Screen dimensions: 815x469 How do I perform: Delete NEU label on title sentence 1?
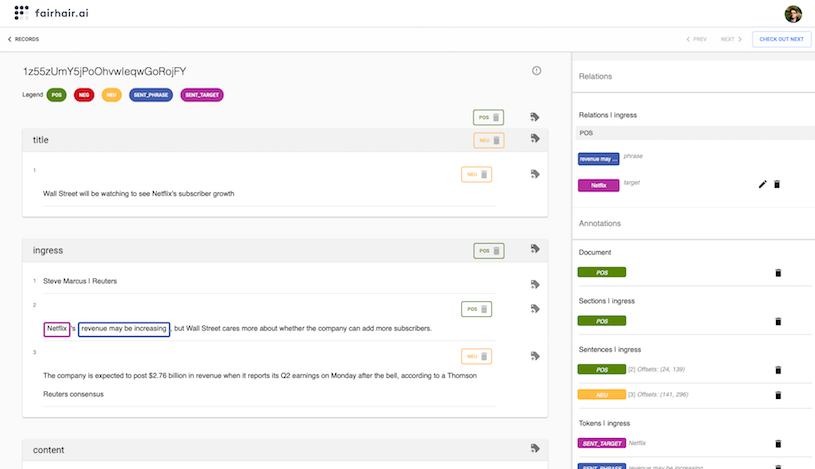pyautogui.click(x=484, y=175)
